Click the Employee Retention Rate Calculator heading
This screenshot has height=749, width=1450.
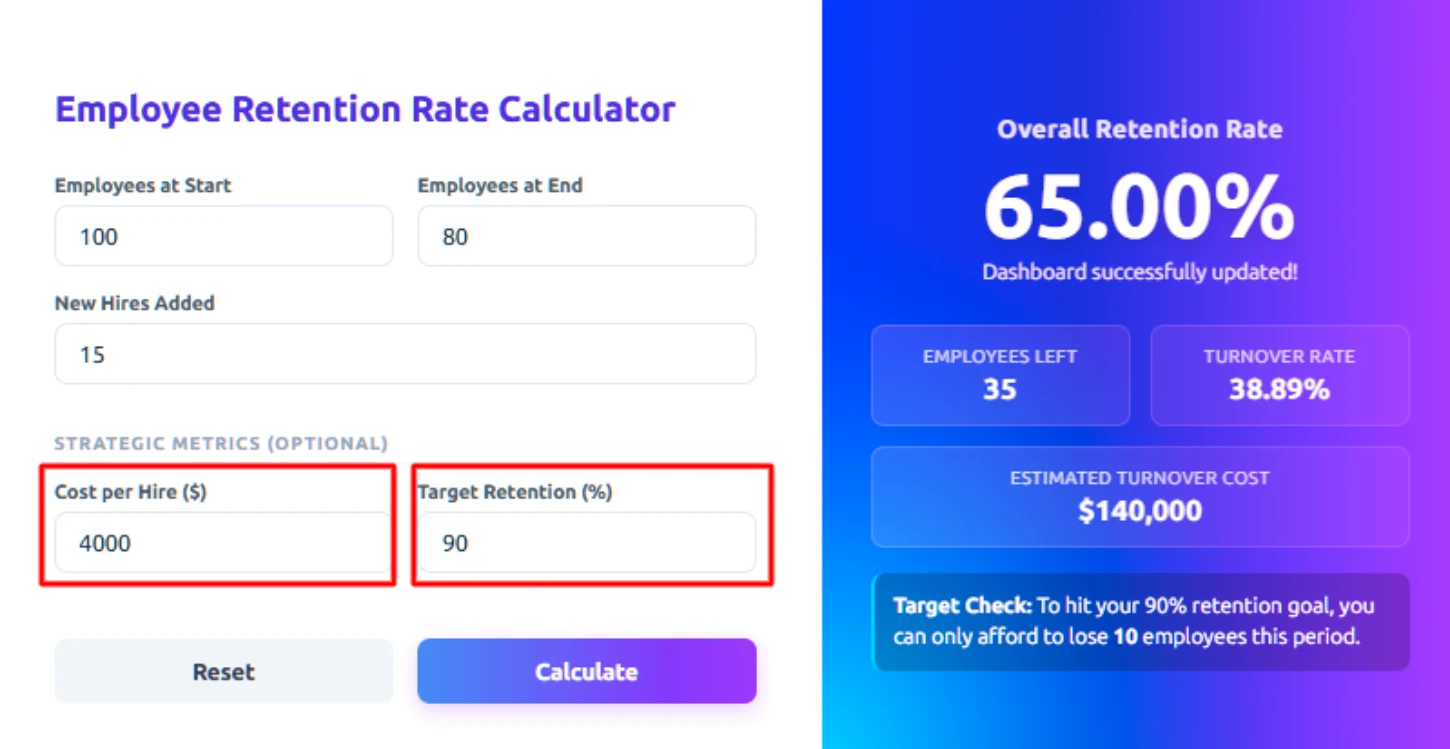coord(366,109)
